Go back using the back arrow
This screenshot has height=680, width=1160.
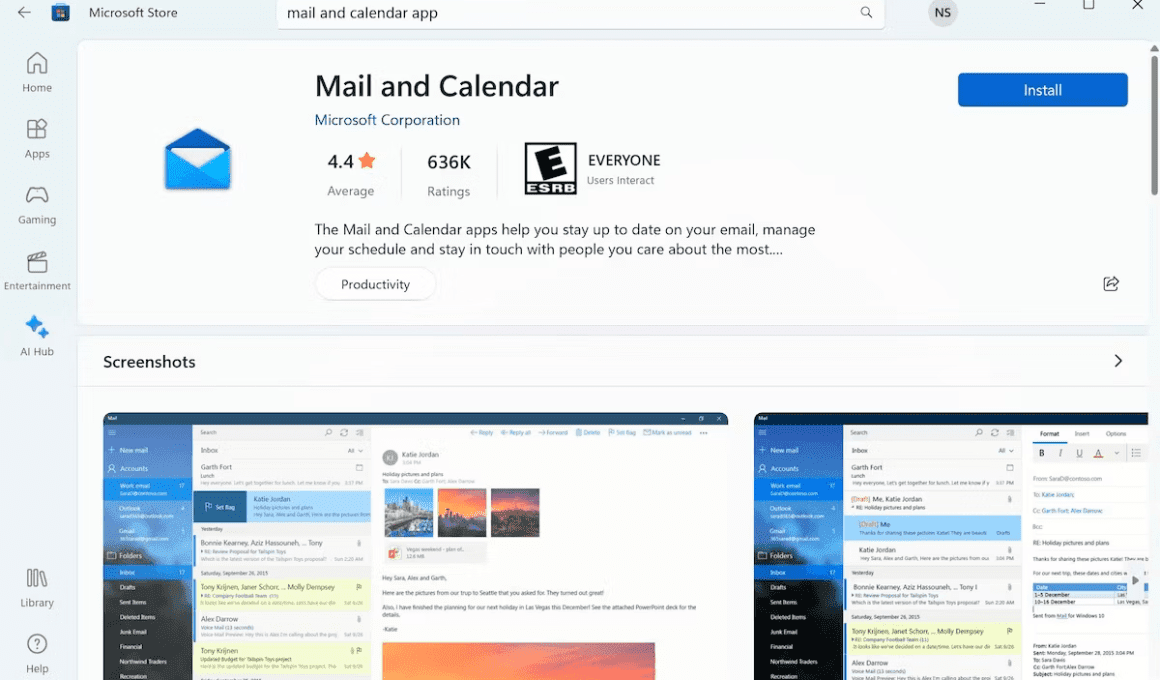pos(24,13)
